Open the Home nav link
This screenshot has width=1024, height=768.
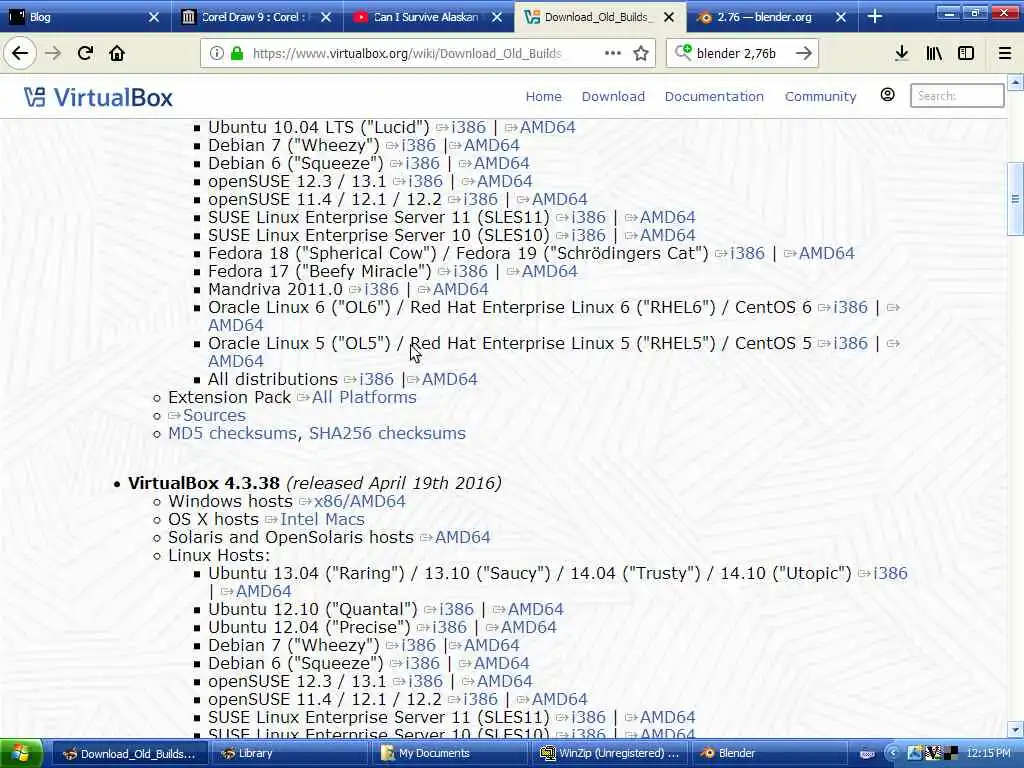click(543, 96)
